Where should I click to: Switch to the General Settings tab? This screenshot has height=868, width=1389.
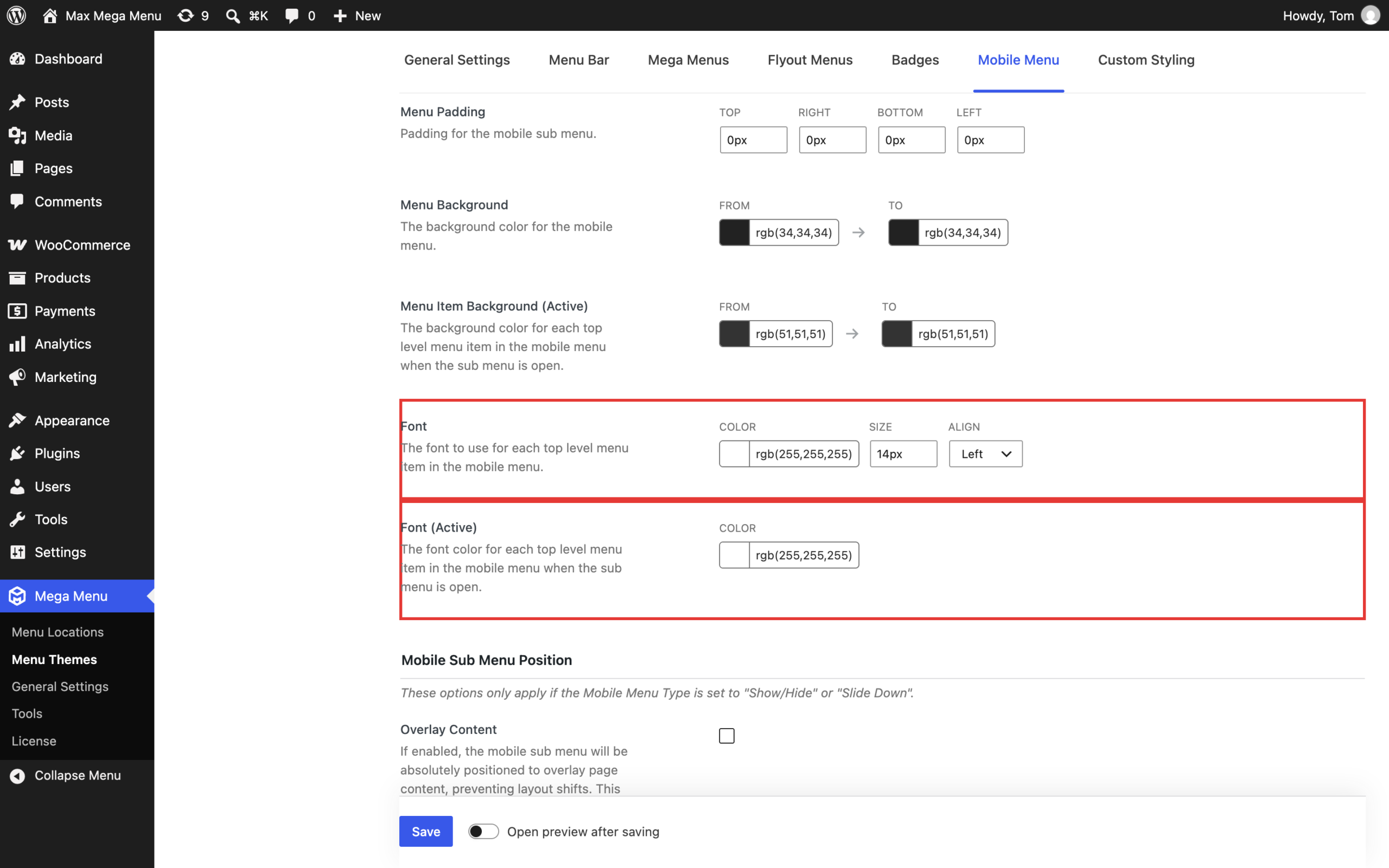pyautogui.click(x=457, y=60)
